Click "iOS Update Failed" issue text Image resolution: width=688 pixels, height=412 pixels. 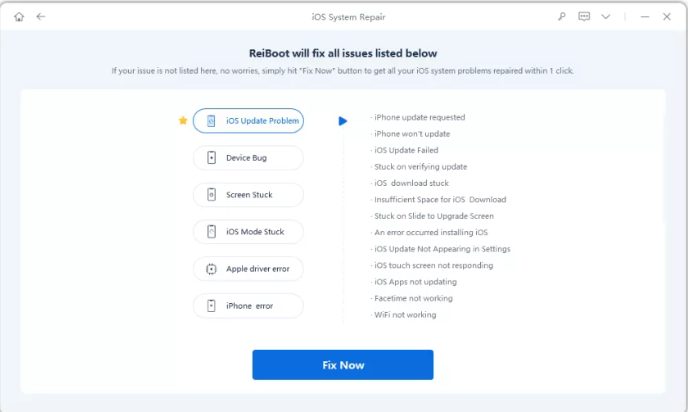pos(407,150)
